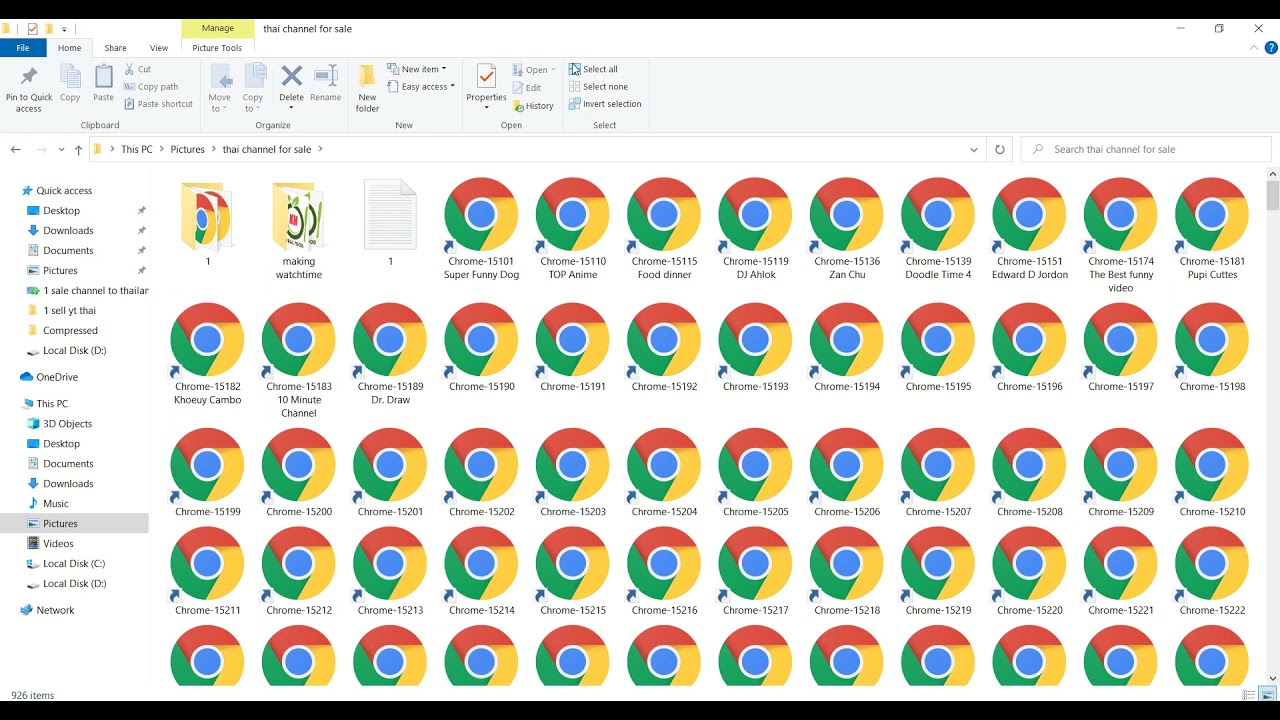
Task: Open Desktop under Quick access
Action: pyautogui.click(x=61, y=211)
